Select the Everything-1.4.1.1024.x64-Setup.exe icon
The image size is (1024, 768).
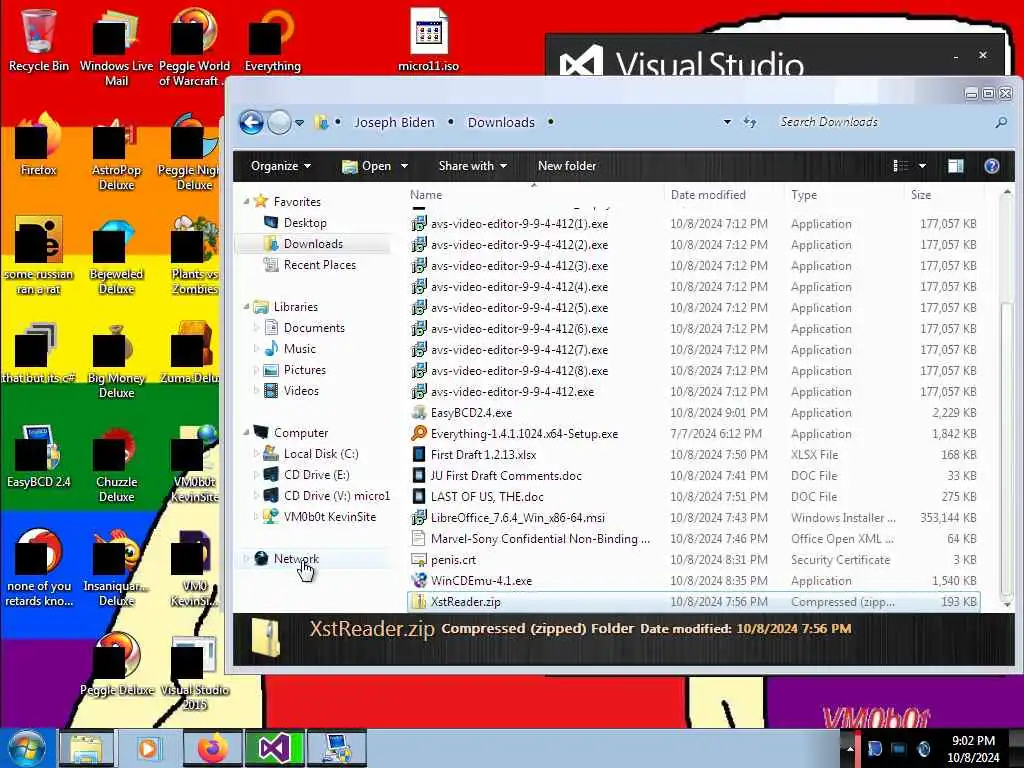click(x=419, y=434)
